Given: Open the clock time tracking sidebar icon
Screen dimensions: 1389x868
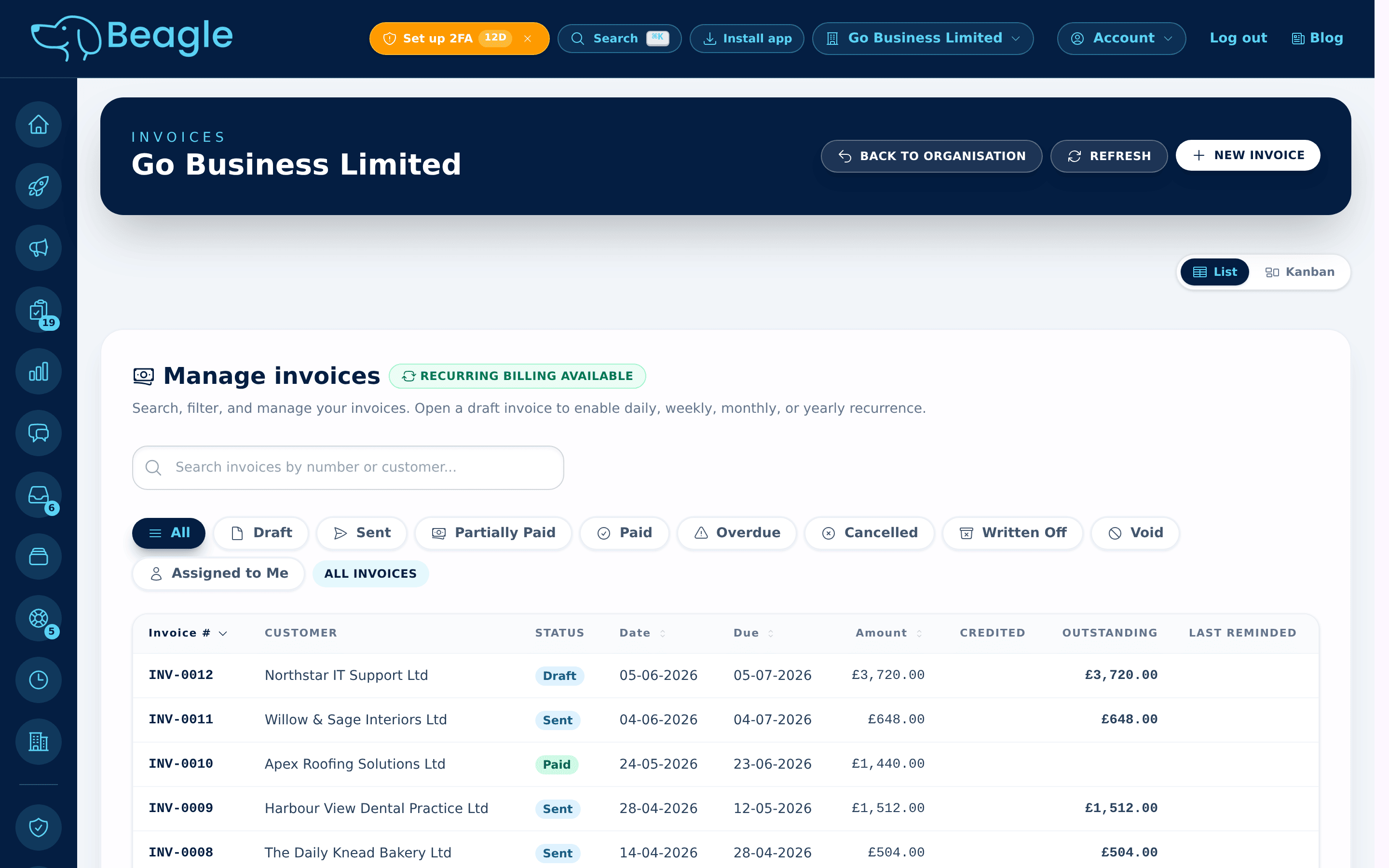Looking at the screenshot, I should (39, 680).
